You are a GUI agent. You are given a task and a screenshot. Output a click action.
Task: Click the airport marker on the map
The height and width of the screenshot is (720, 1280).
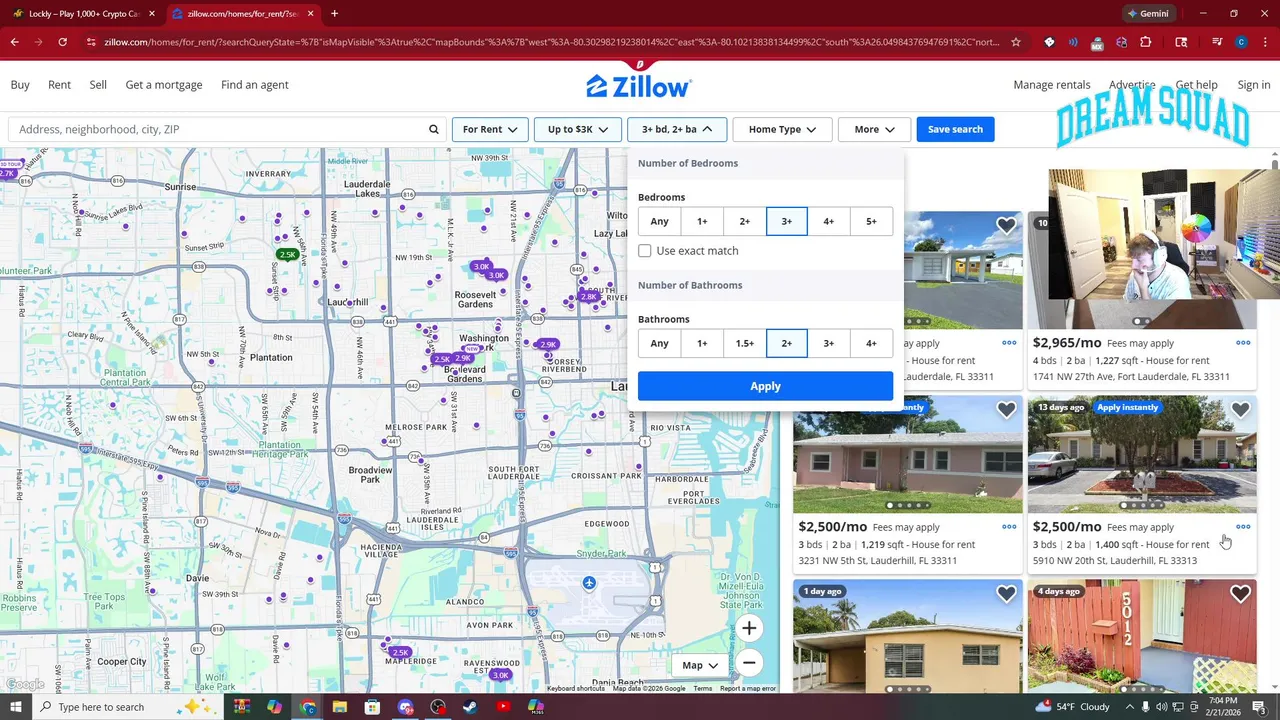589,583
